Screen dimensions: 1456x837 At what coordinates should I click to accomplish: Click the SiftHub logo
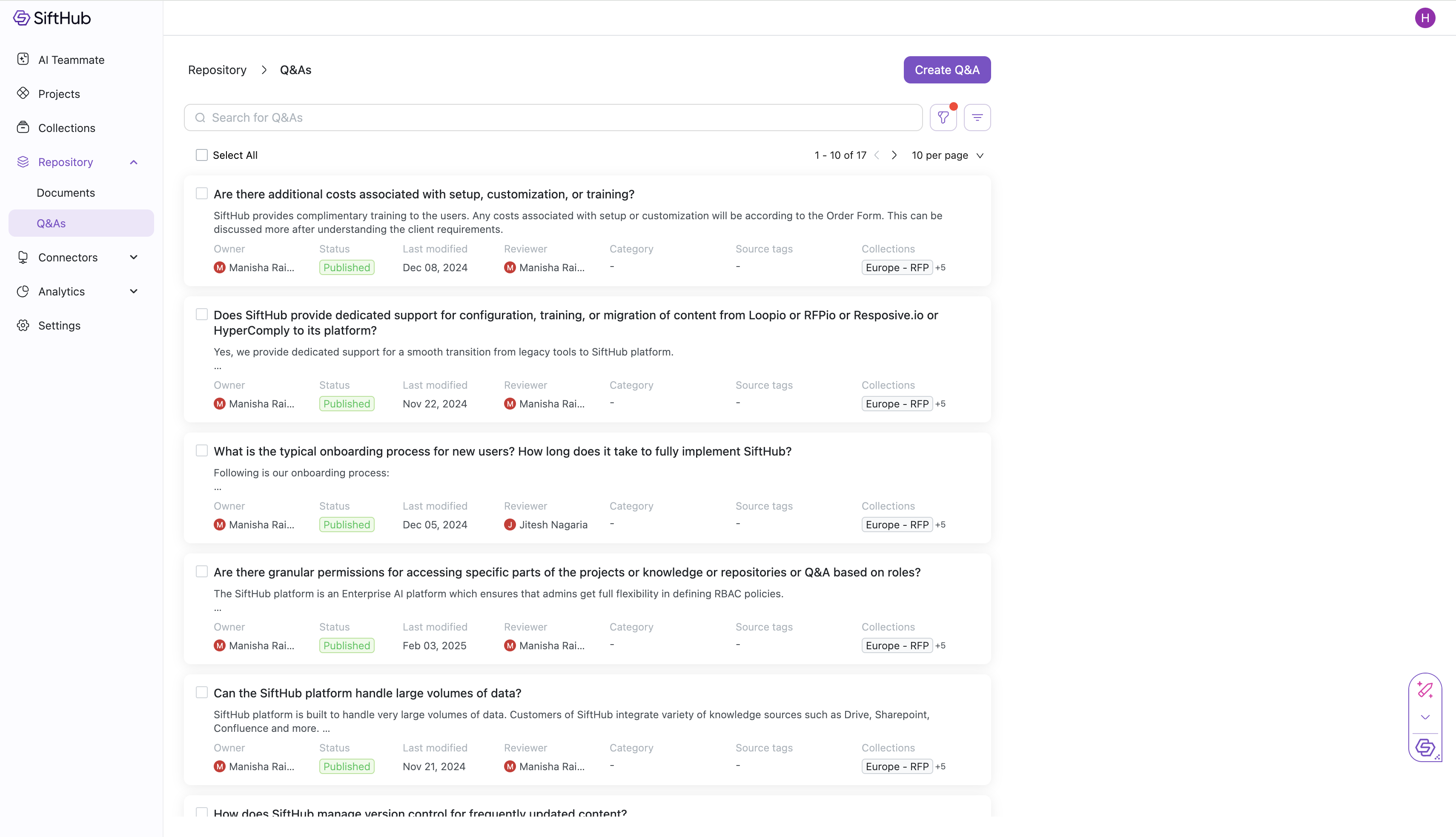coord(52,18)
